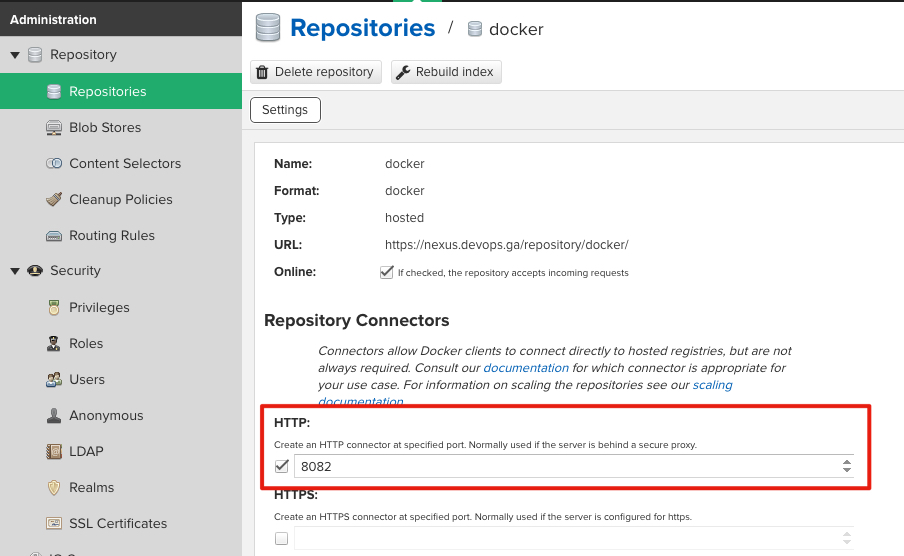Open the Settings tab
The image size is (904, 556).
285,110
